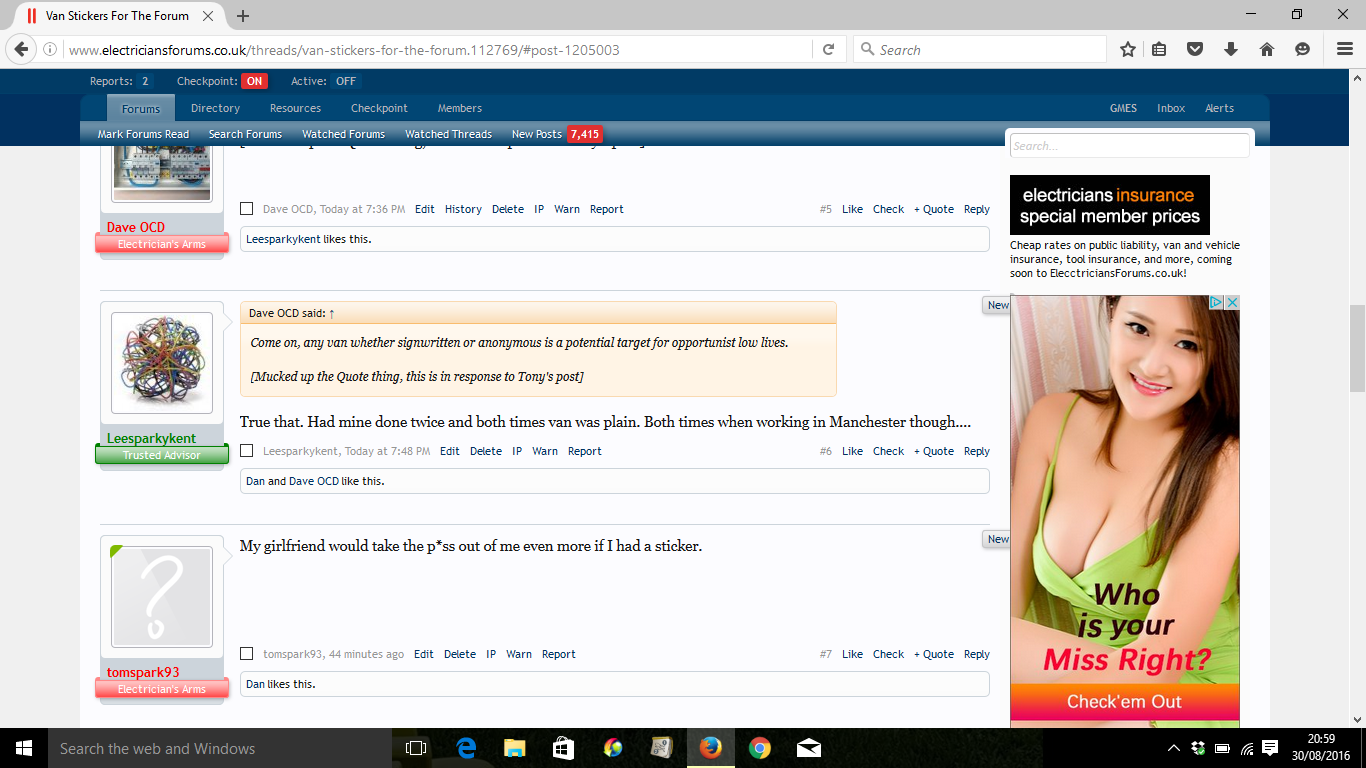1366x768 pixels.
Task: Tick the checkbox for Dave OCD's post
Action: (x=247, y=209)
